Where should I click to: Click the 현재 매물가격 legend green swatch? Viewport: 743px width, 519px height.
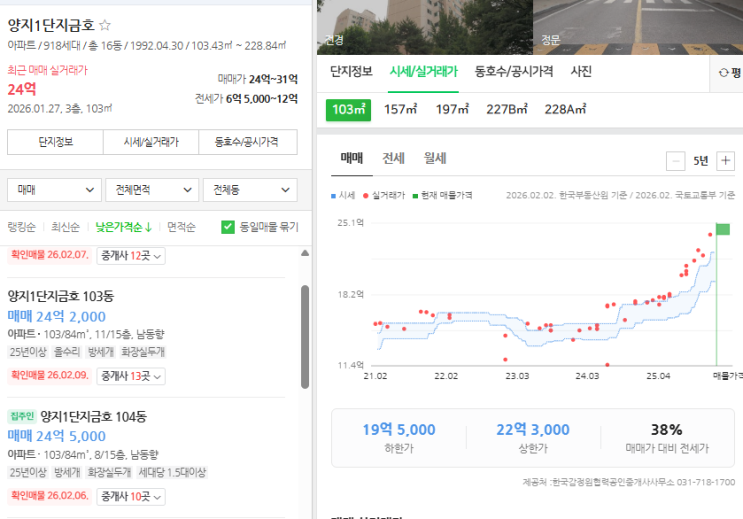click(x=415, y=196)
